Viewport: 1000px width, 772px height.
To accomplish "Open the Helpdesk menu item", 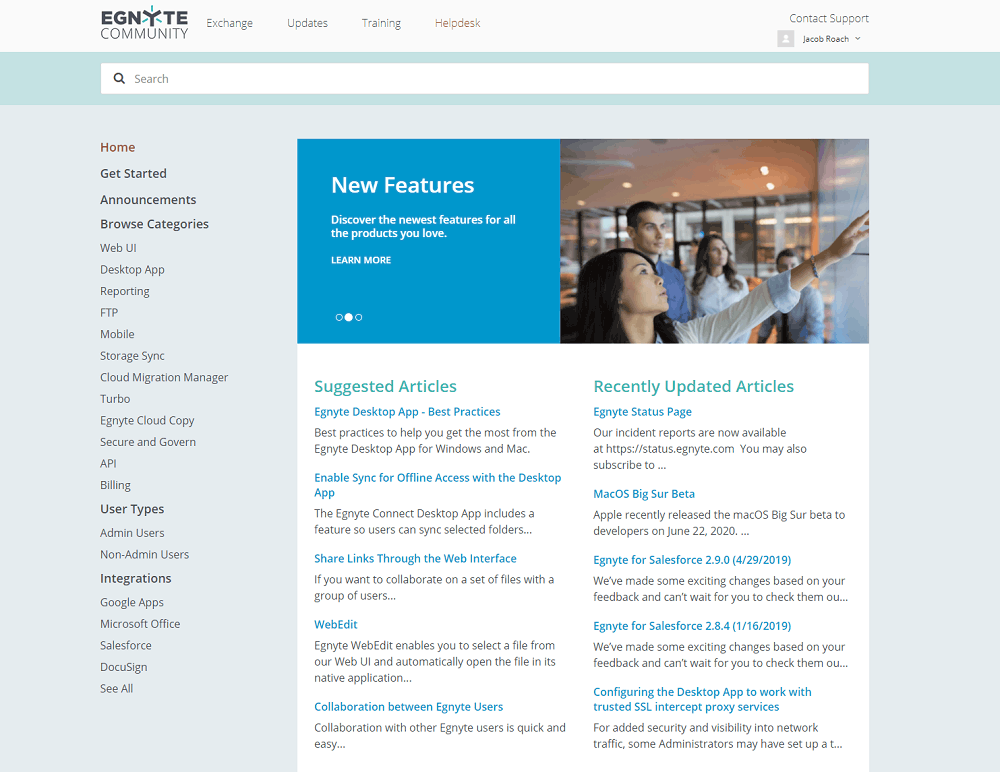I will (x=457, y=23).
